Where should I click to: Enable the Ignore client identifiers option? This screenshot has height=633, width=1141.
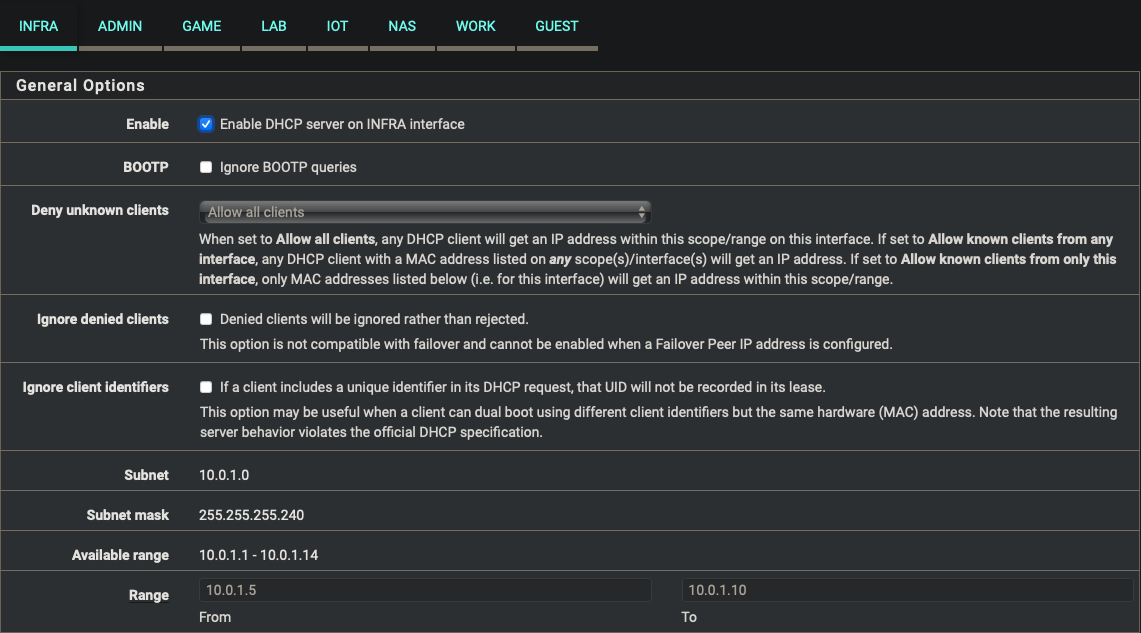(205, 386)
